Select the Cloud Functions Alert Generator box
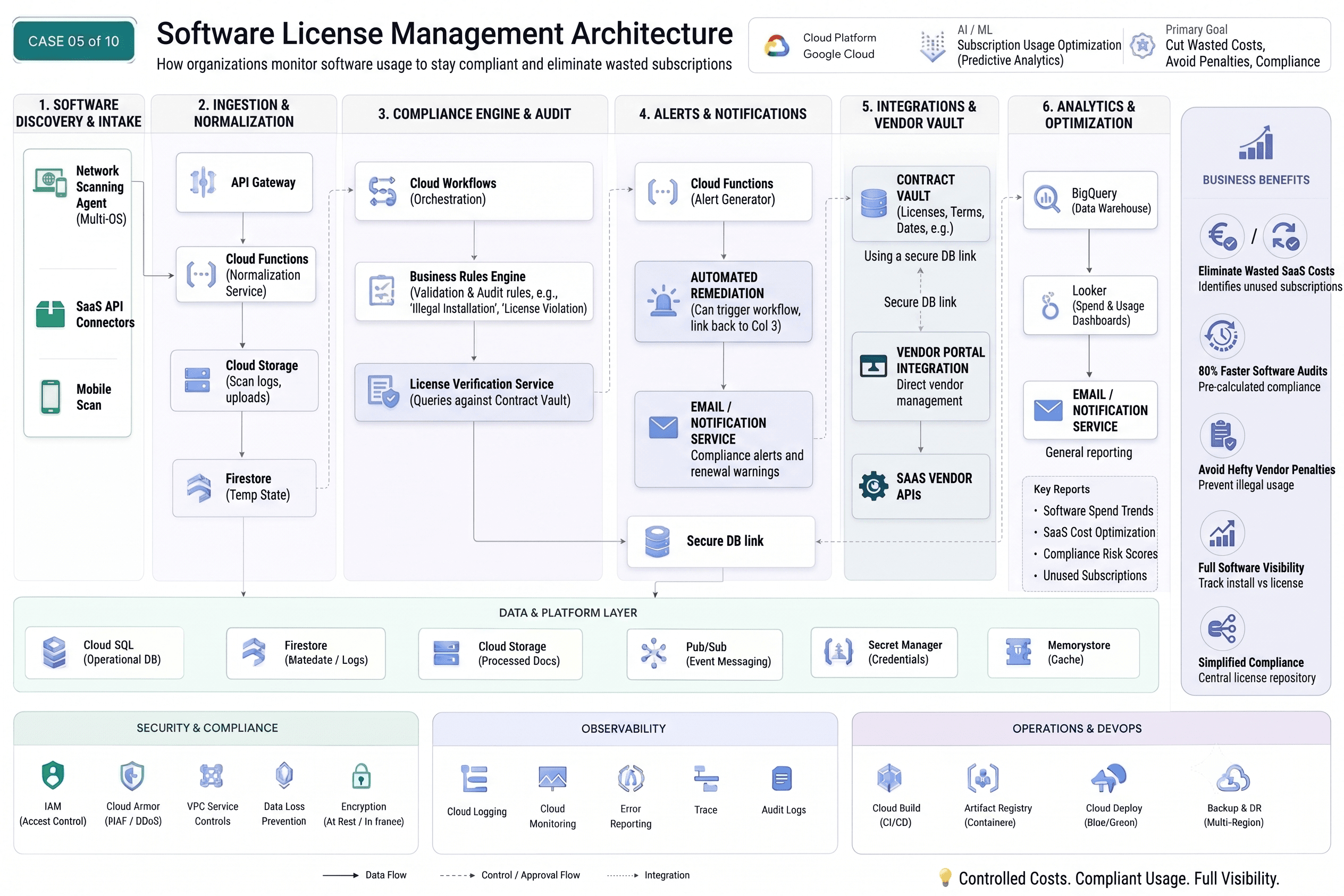The height and width of the screenshot is (896, 1344). 723,191
